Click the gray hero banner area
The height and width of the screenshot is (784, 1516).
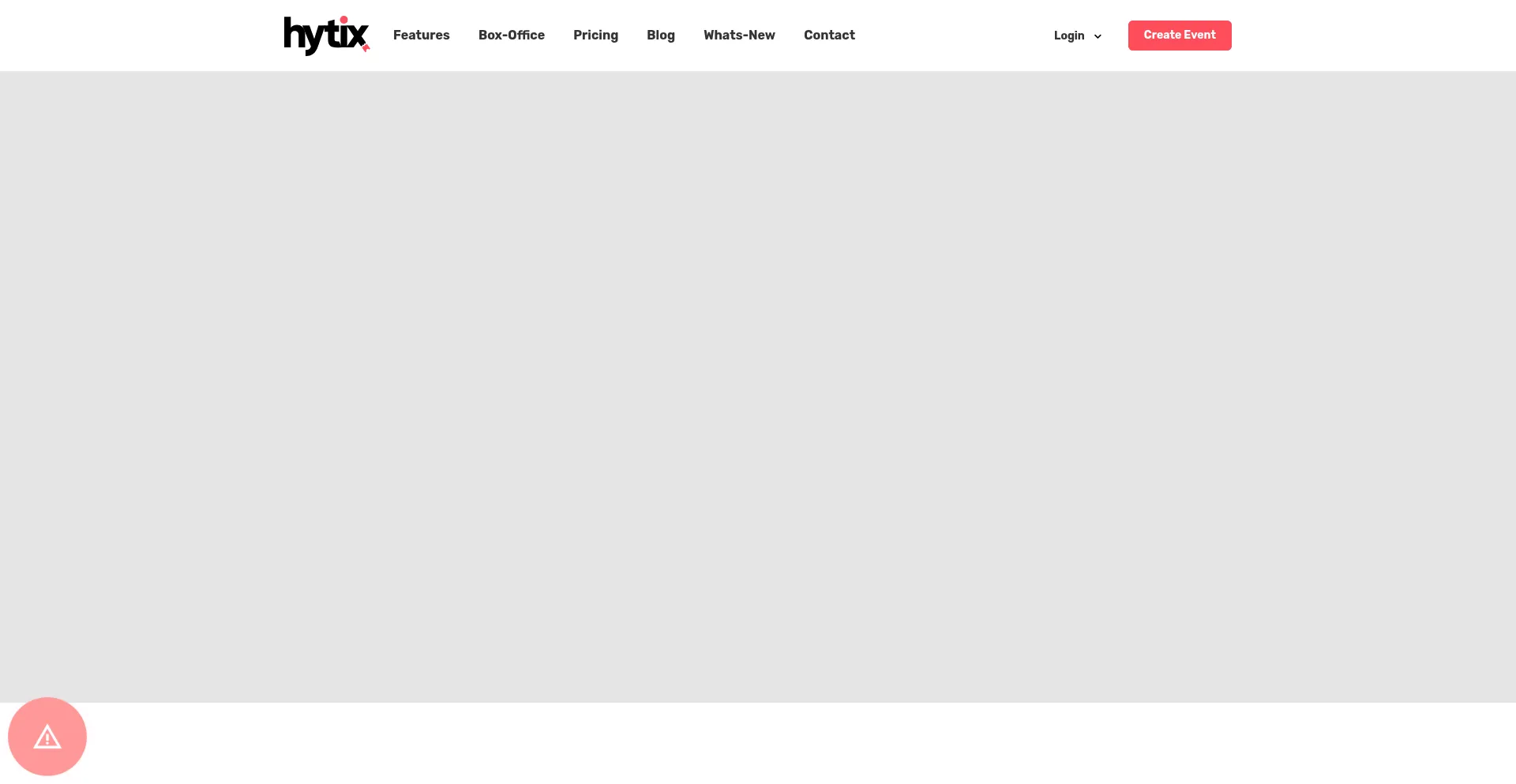[758, 387]
